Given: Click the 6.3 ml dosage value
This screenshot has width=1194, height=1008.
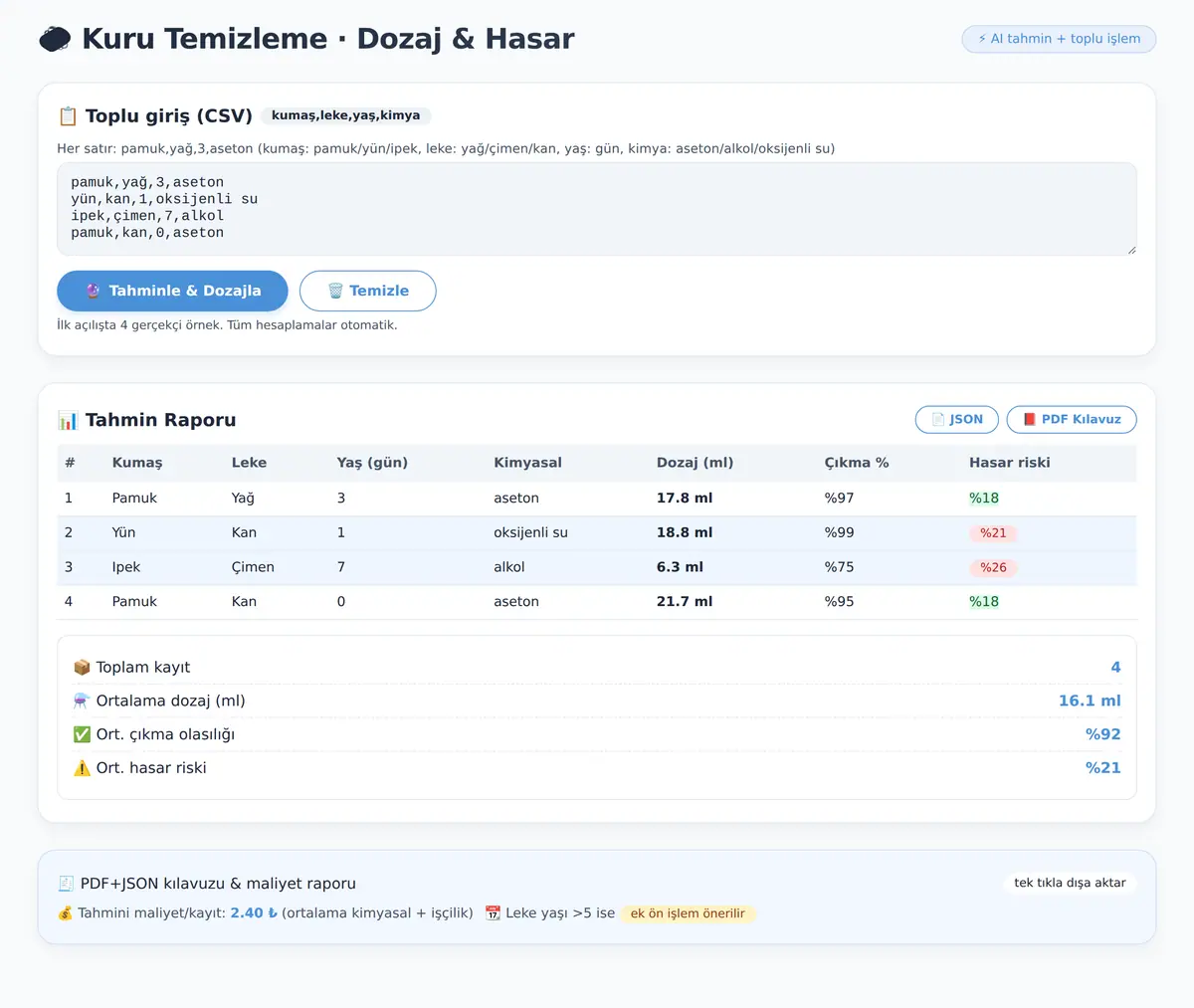Looking at the screenshot, I should (x=680, y=567).
